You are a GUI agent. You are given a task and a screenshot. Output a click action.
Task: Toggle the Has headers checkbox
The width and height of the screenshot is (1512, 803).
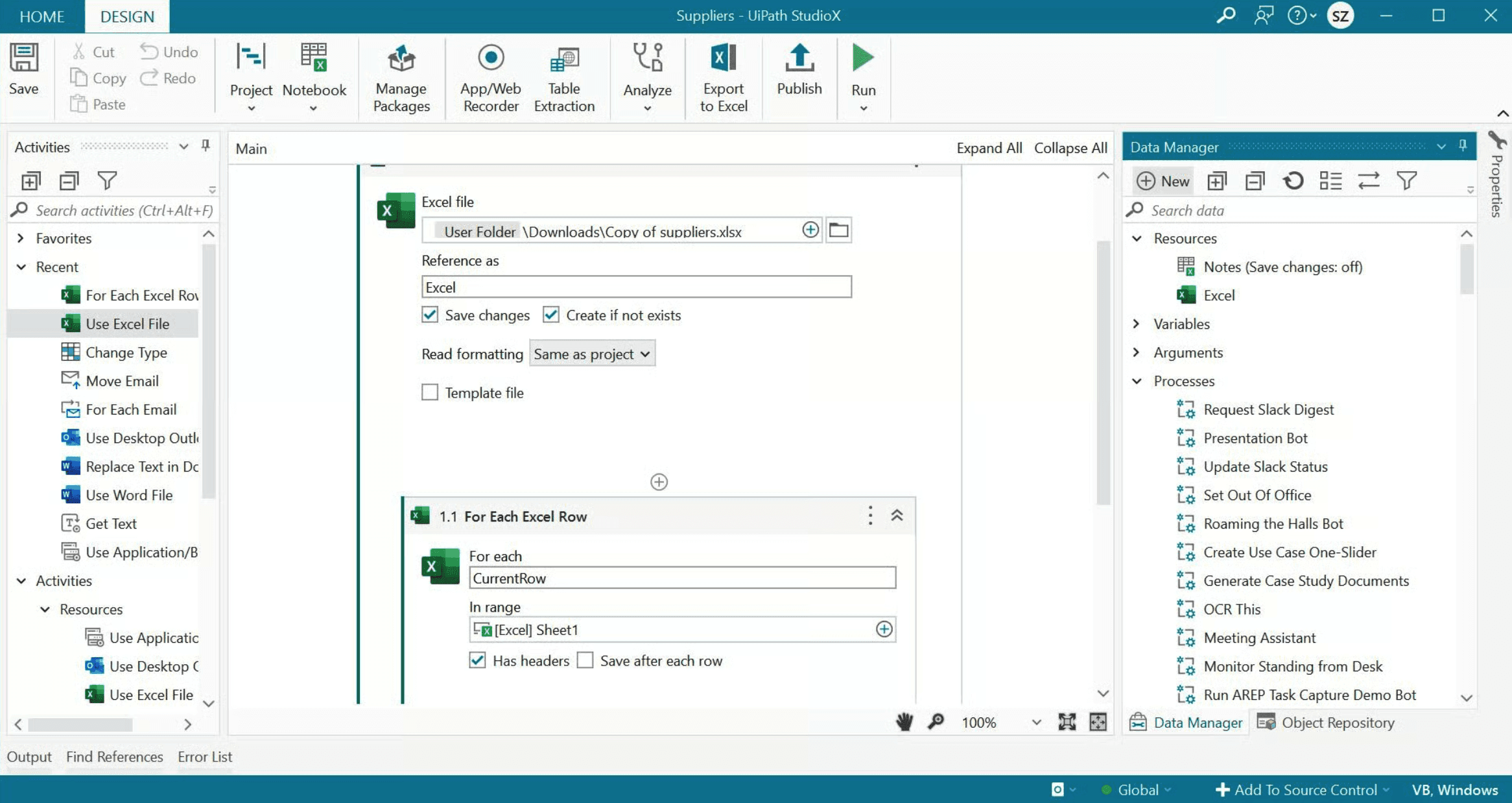477,660
